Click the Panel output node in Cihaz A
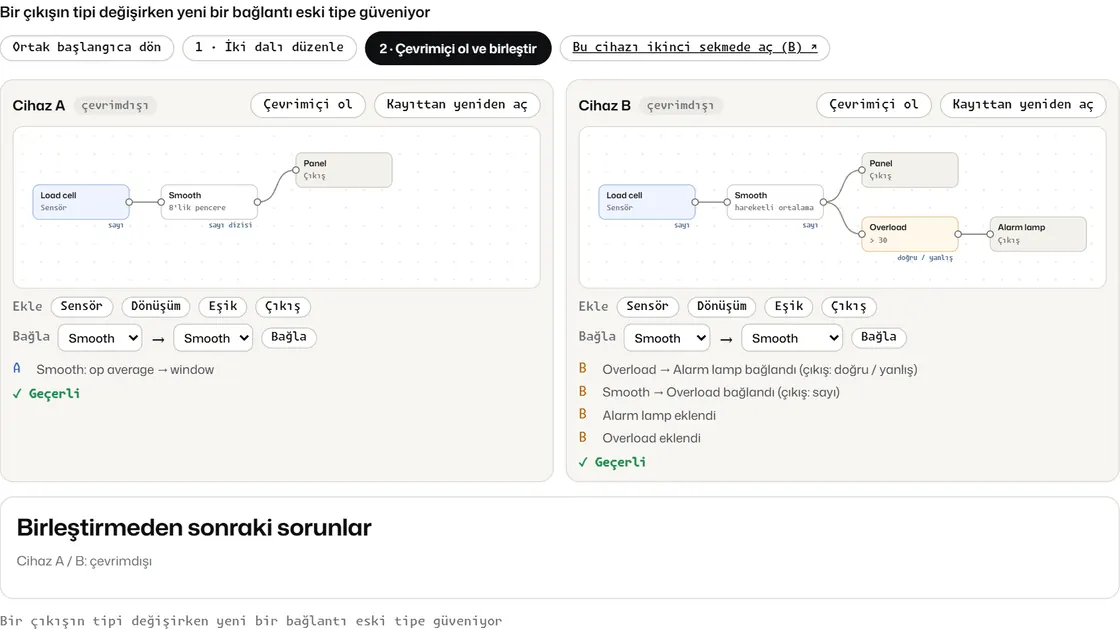 [344, 170]
